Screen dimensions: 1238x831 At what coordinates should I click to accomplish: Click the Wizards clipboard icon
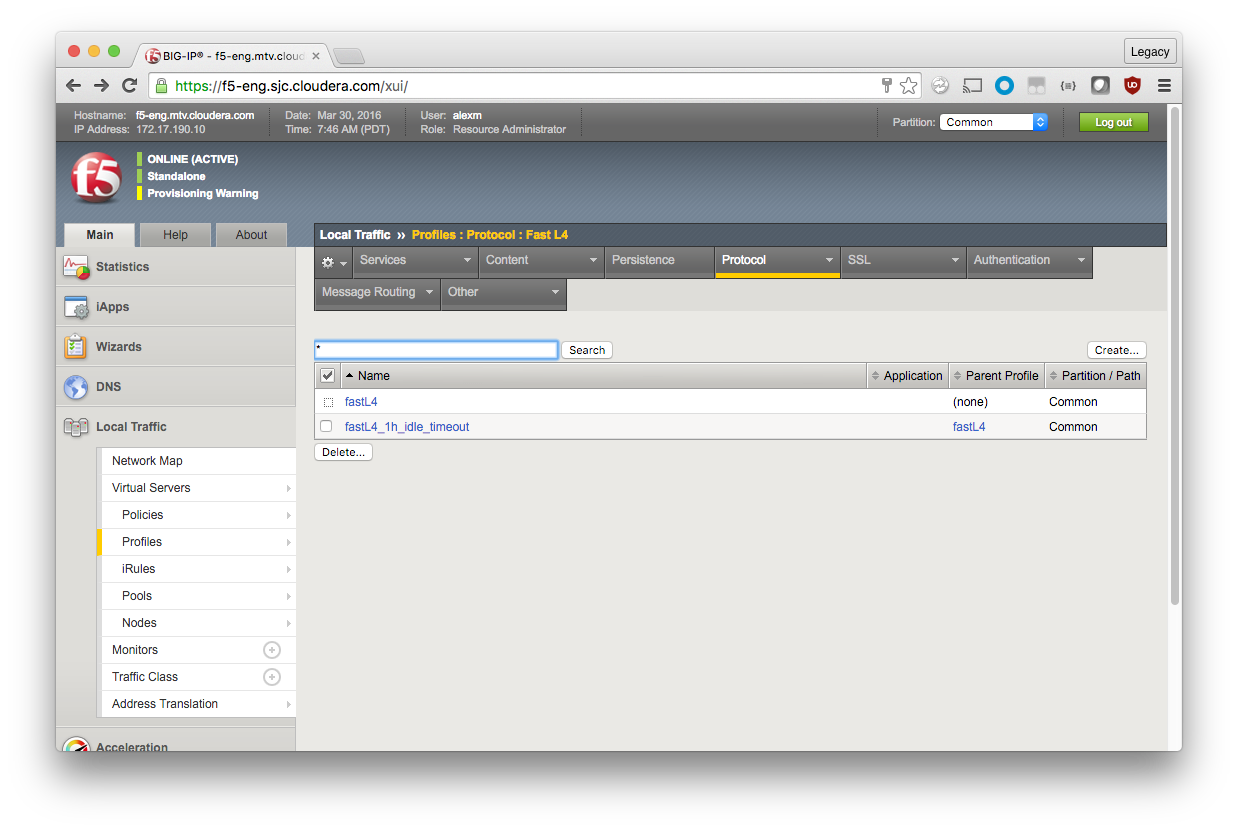click(76, 347)
